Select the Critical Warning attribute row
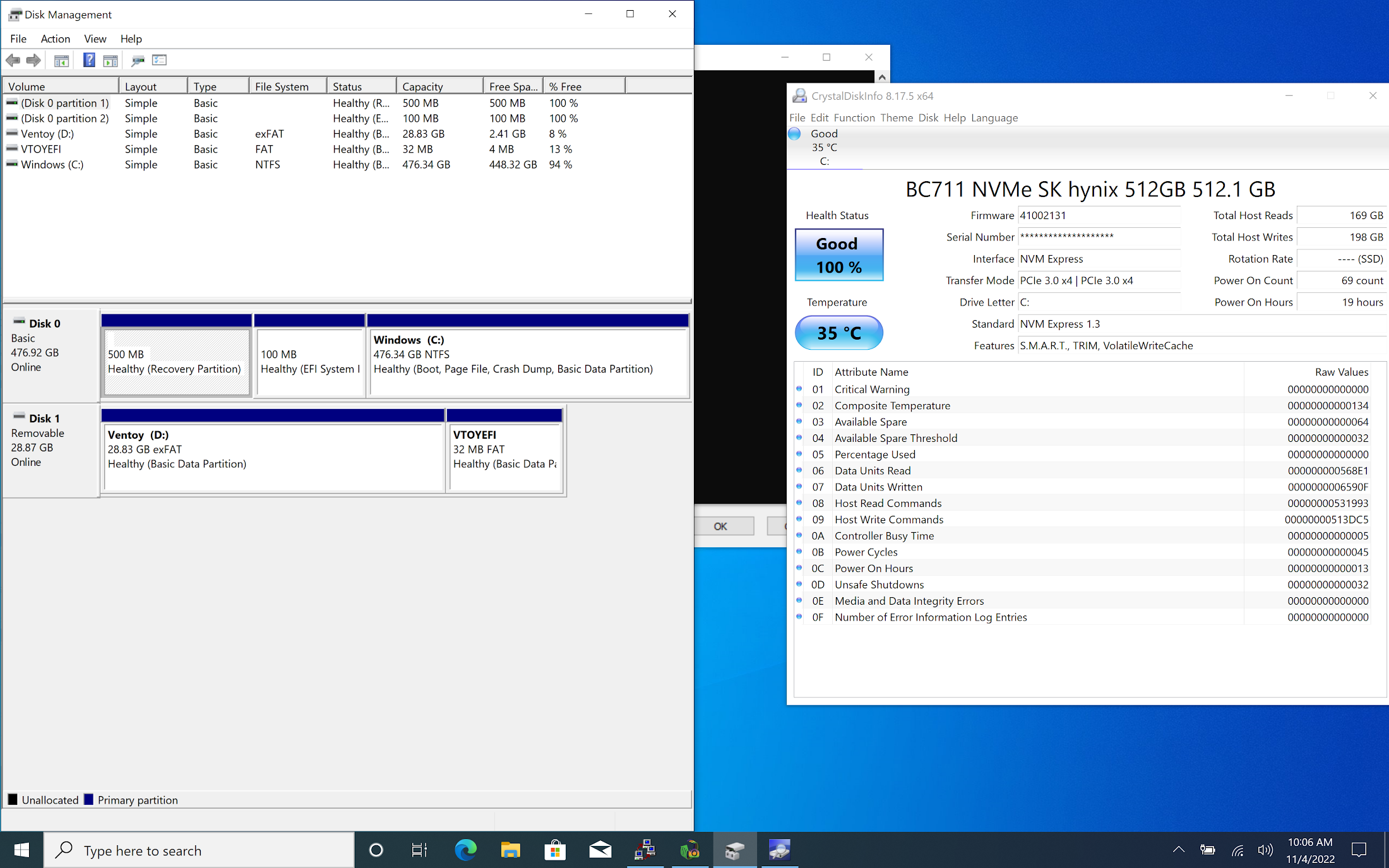Screen dimensions: 1389x868 point(1082,389)
